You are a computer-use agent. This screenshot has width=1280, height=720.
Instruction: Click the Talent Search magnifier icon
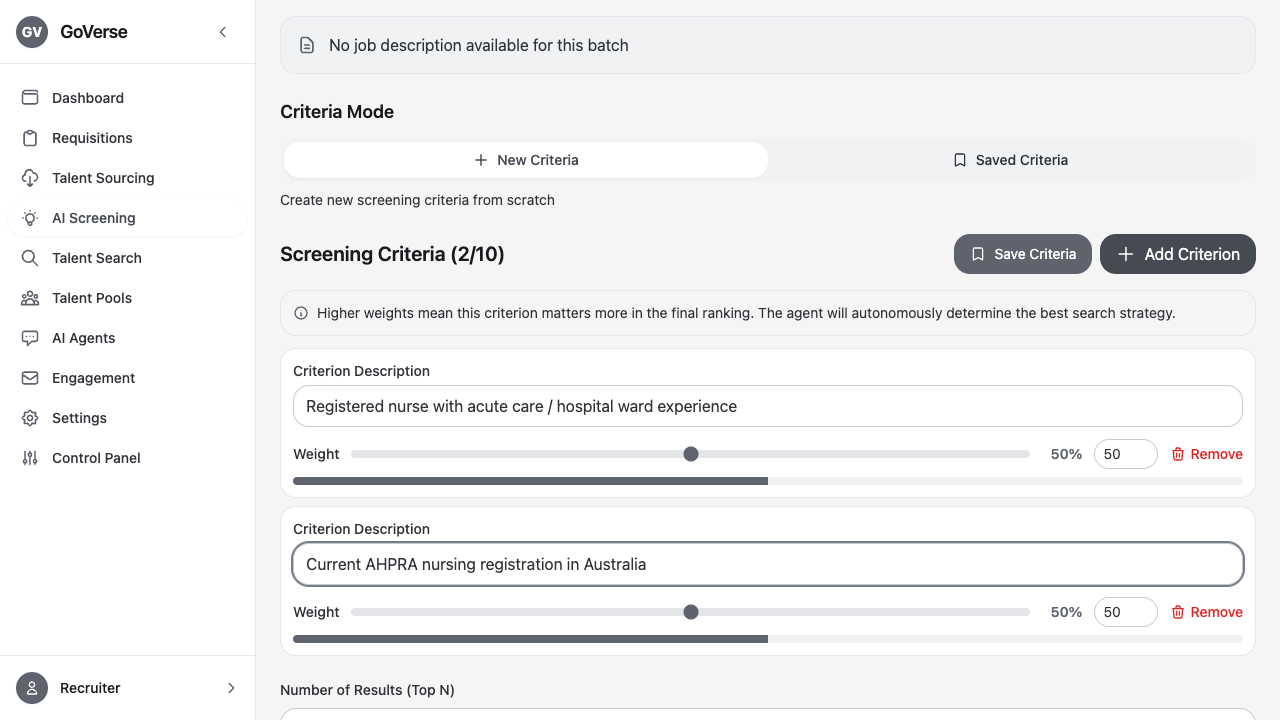[x=30, y=258]
